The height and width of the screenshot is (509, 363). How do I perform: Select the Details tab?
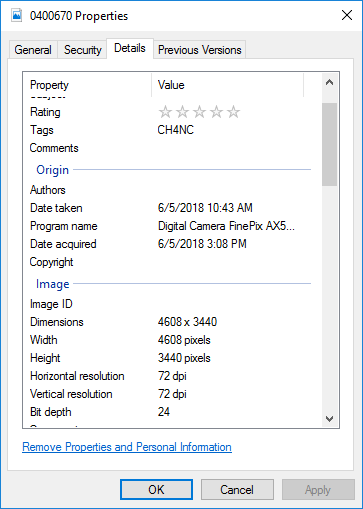tap(130, 48)
